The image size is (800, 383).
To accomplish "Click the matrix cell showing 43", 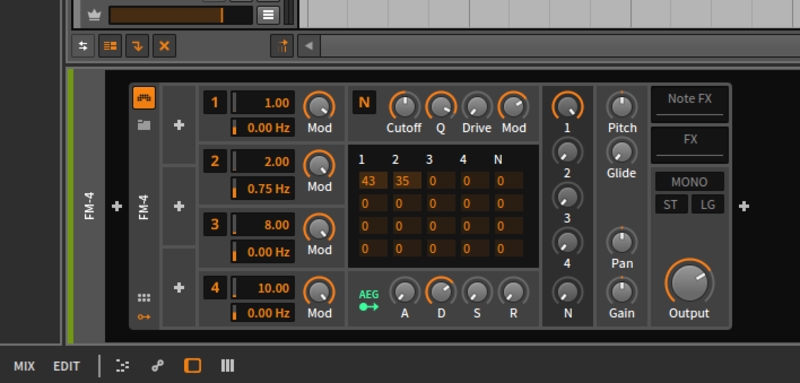I will point(373,181).
